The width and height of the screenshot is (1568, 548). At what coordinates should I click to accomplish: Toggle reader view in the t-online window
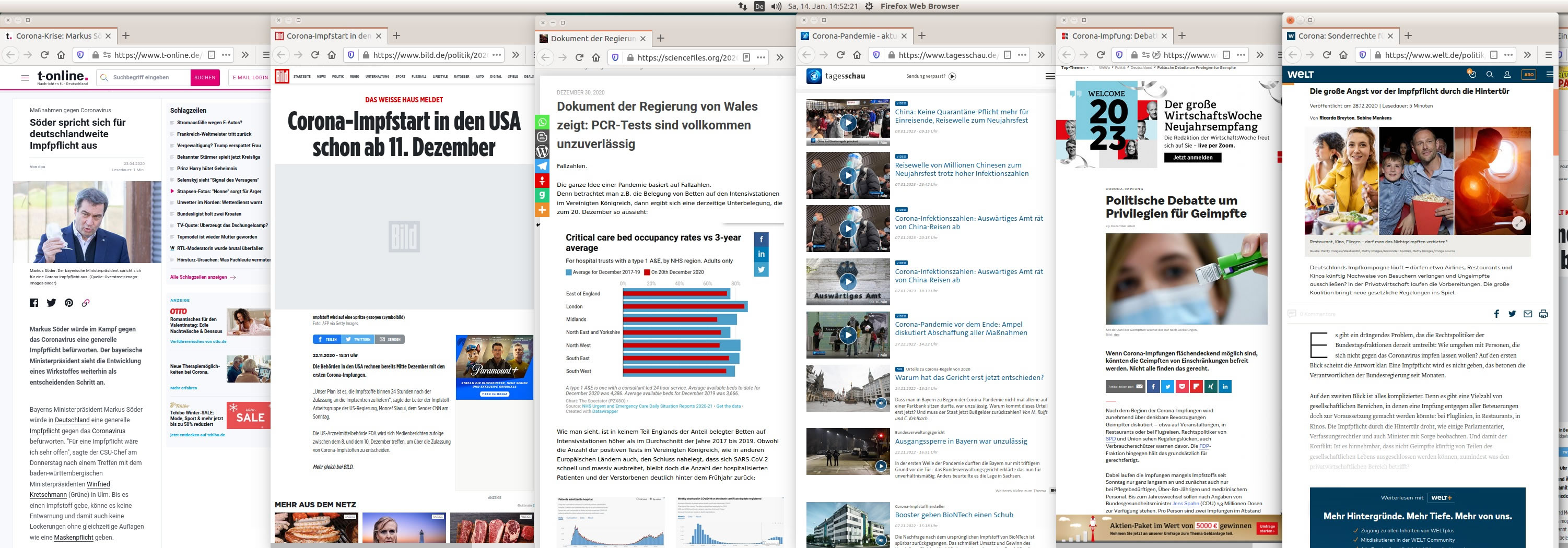point(212,55)
